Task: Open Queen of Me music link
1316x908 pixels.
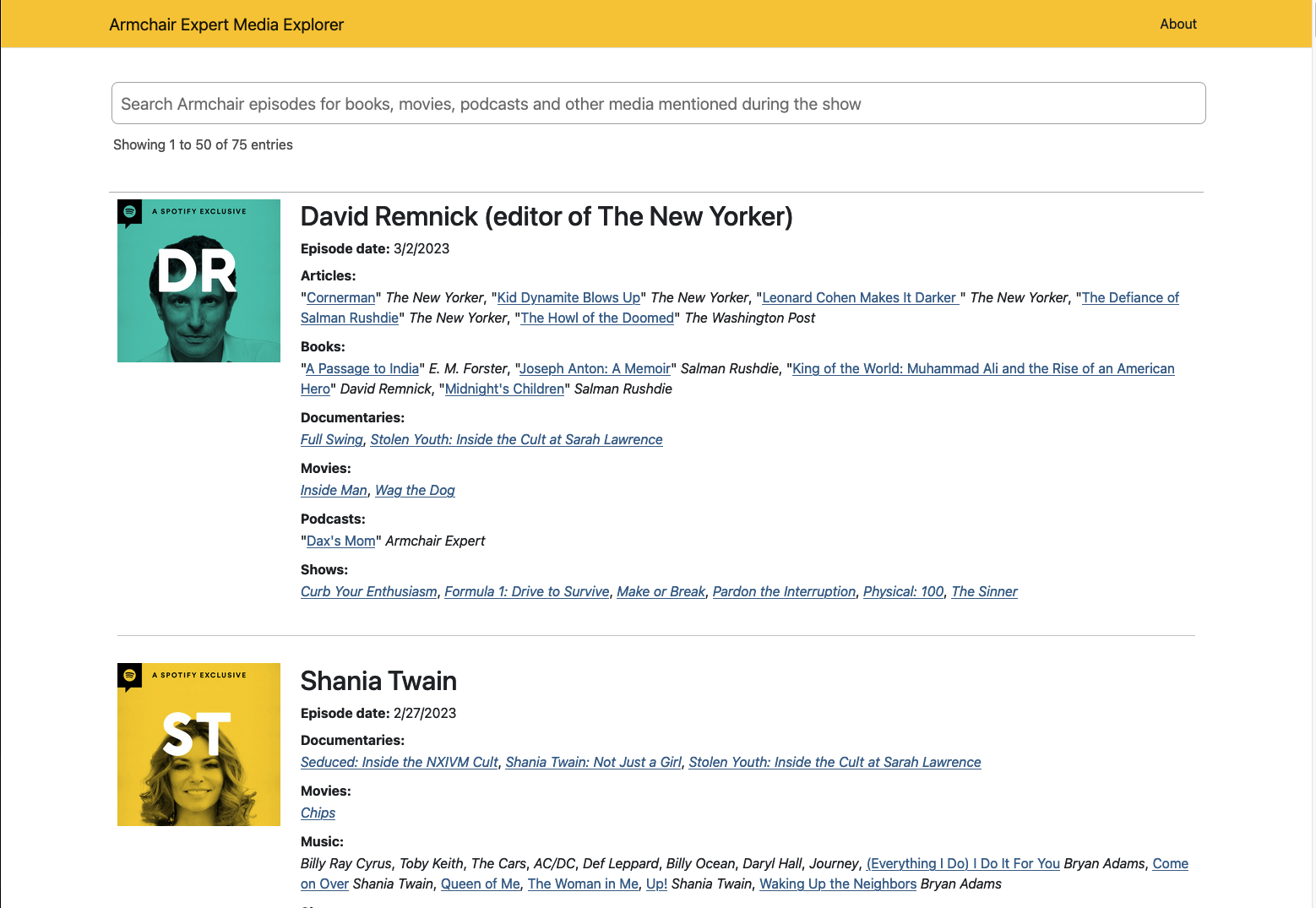Action: pos(481,884)
